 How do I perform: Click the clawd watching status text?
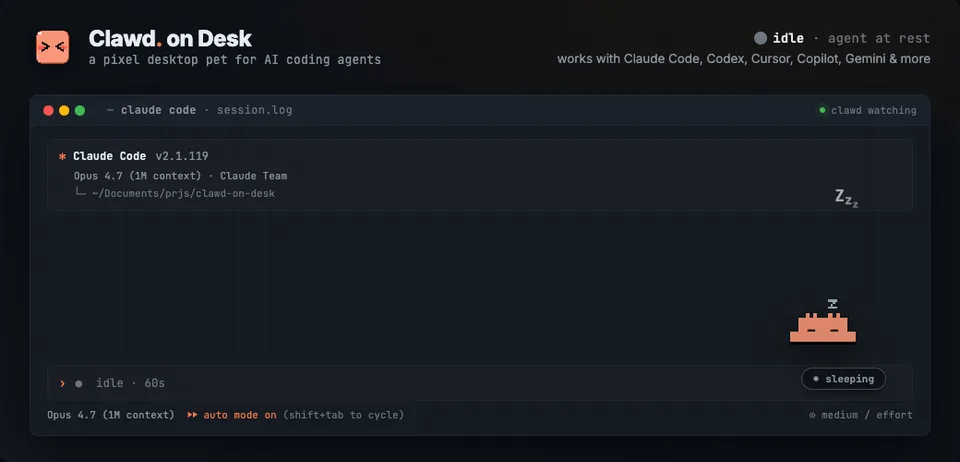tap(874, 110)
